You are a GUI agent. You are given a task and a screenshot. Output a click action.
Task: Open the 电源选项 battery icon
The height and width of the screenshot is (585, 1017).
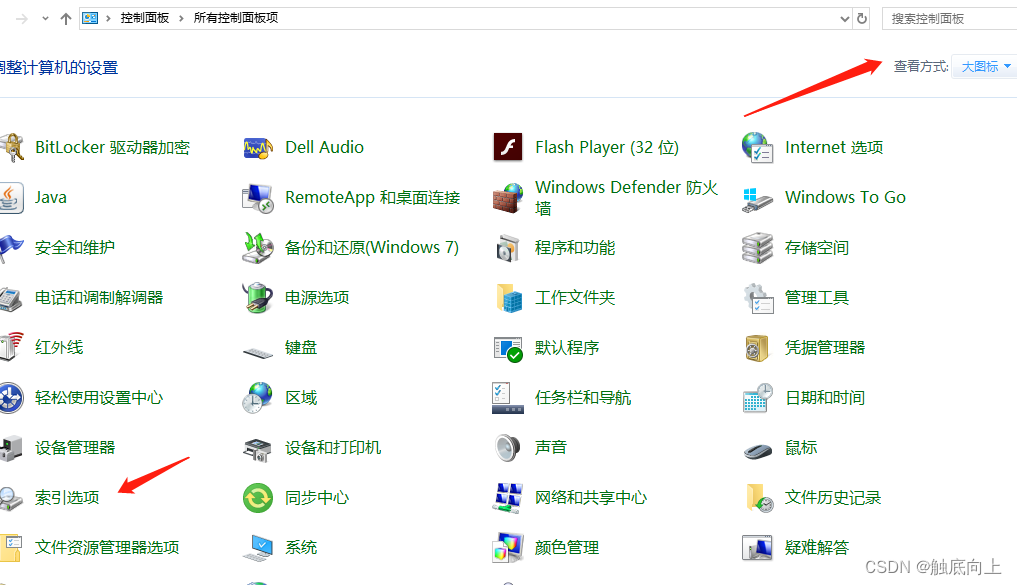[x=257, y=298]
